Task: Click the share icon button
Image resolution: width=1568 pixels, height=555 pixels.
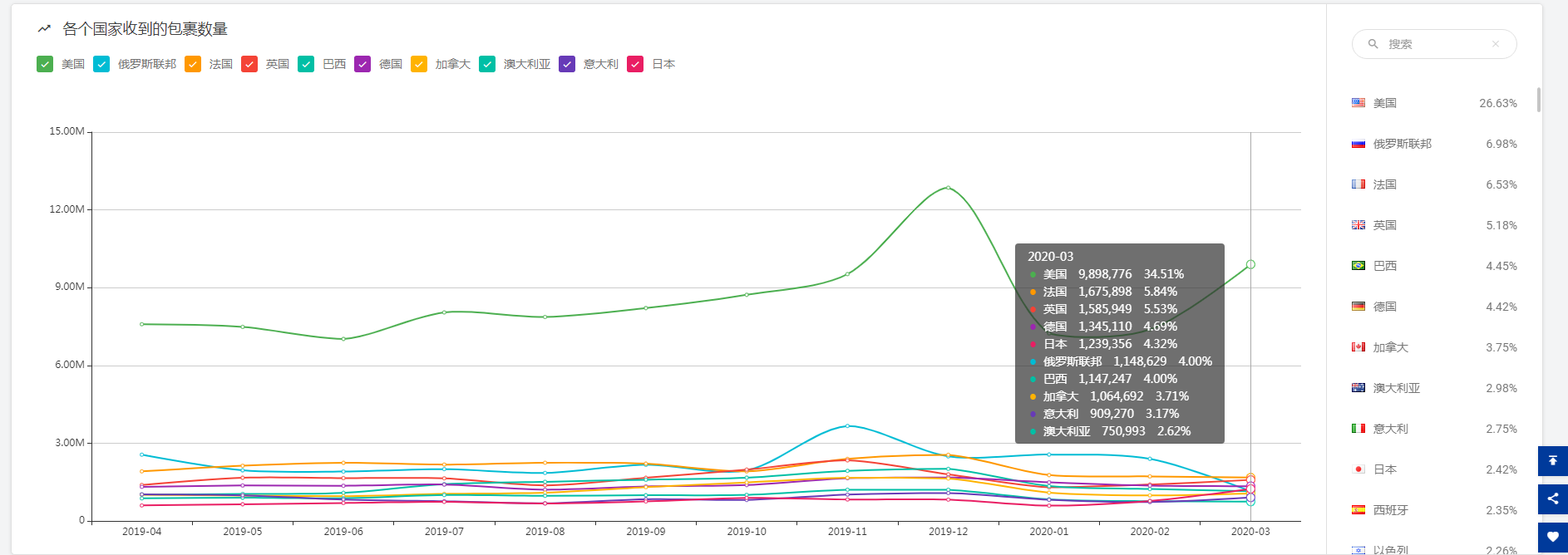Action: coord(1552,499)
